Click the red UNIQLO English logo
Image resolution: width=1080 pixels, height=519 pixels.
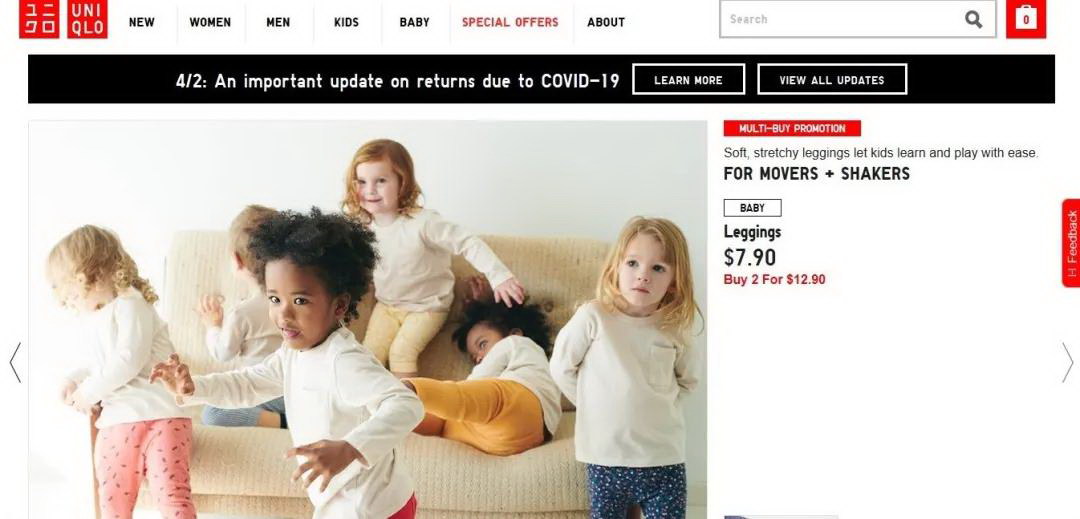pyautogui.click(x=87, y=19)
